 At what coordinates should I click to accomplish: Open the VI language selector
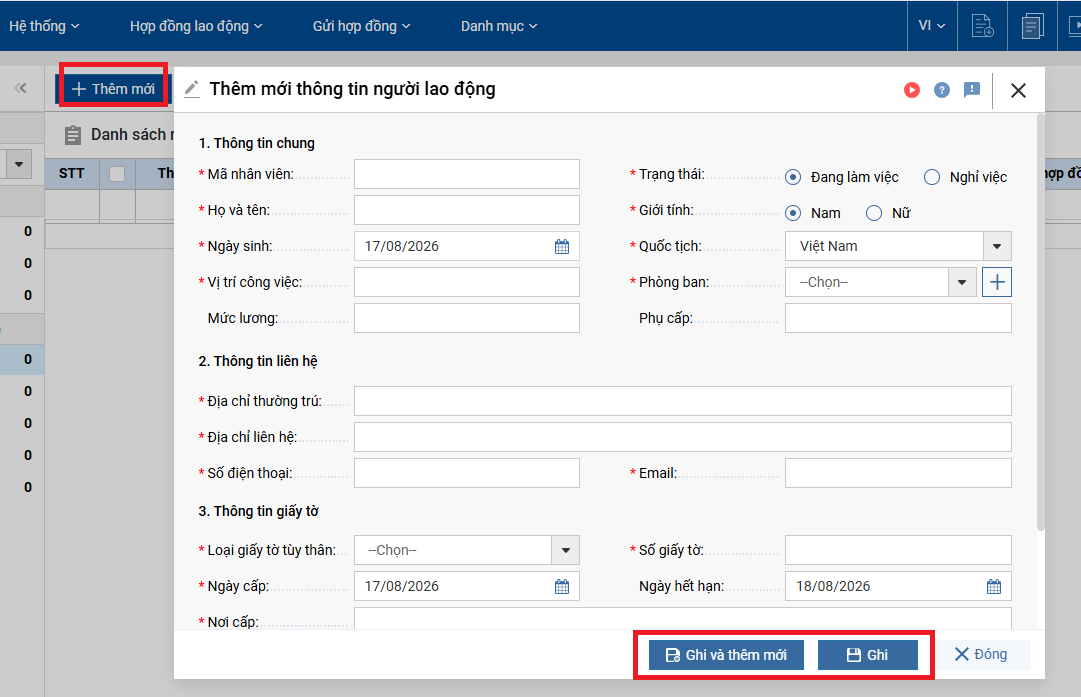click(931, 26)
